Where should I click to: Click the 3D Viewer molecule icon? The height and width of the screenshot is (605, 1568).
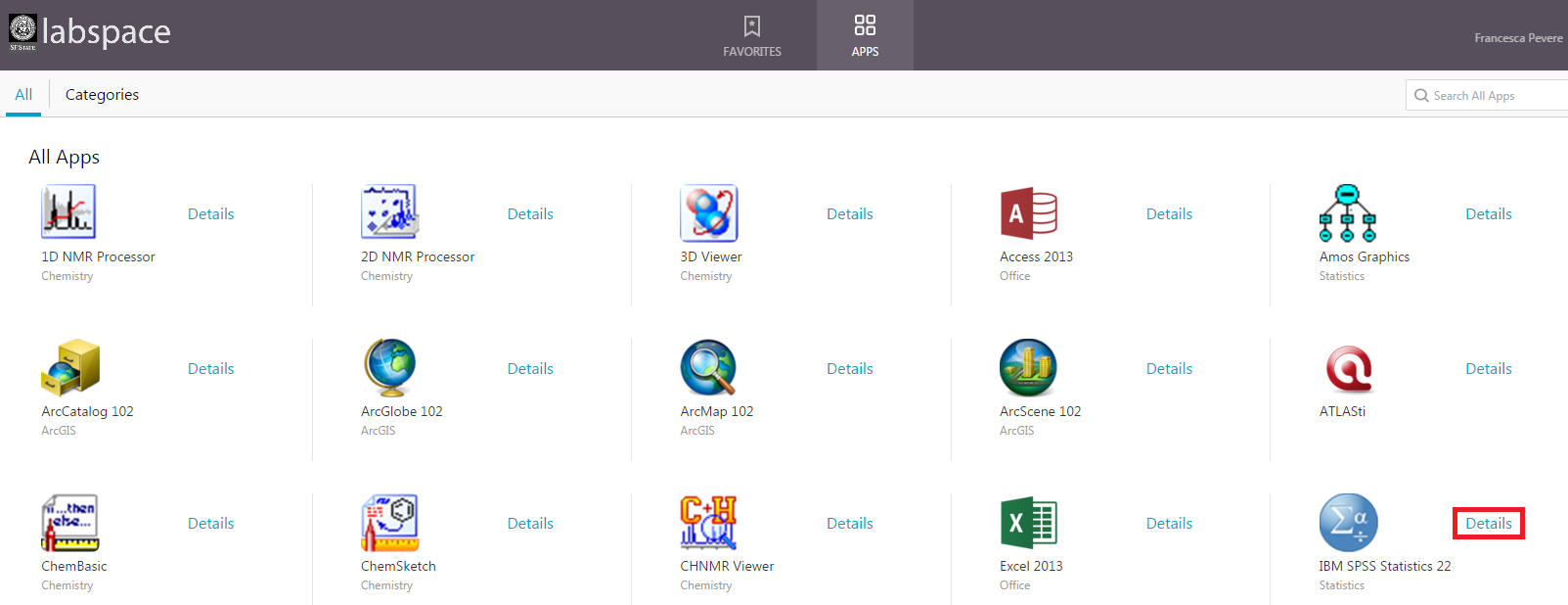click(x=709, y=212)
